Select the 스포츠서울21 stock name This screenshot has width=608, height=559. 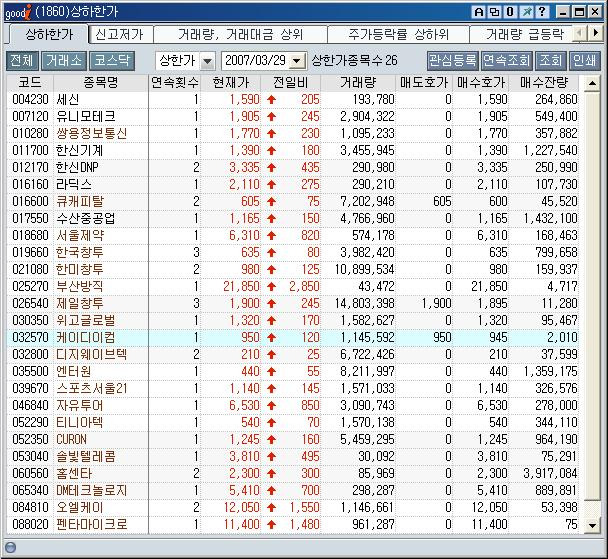(92, 389)
